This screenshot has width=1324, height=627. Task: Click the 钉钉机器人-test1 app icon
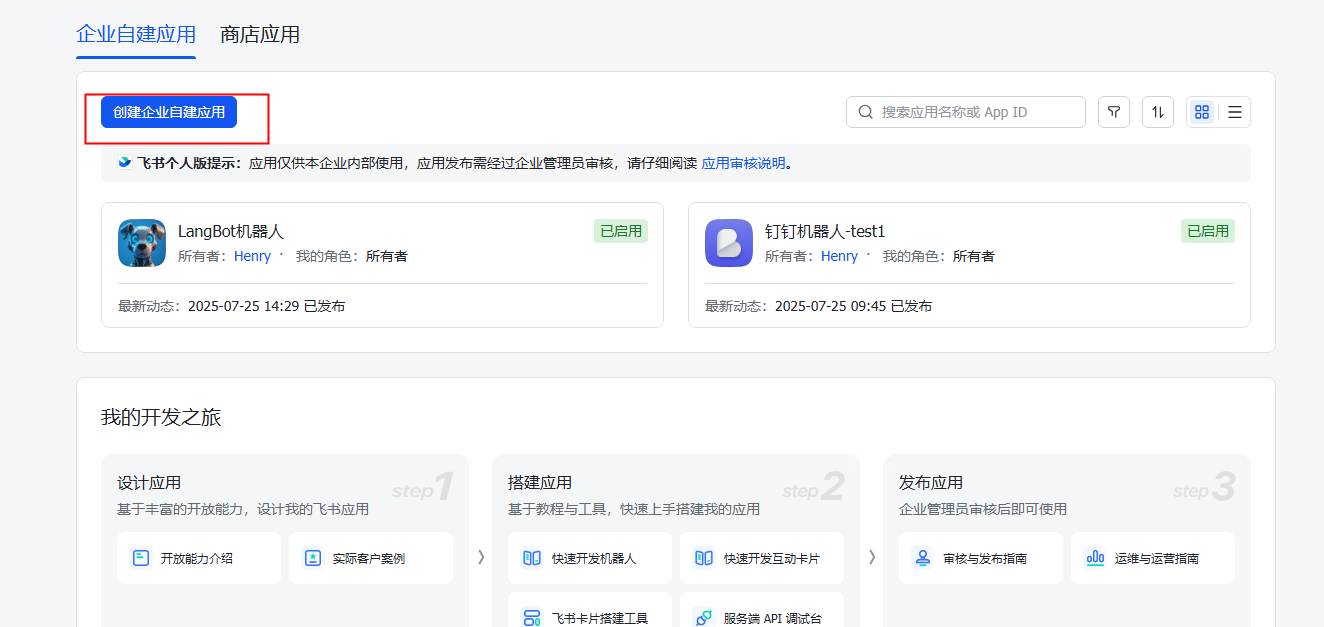[x=729, y=243]
